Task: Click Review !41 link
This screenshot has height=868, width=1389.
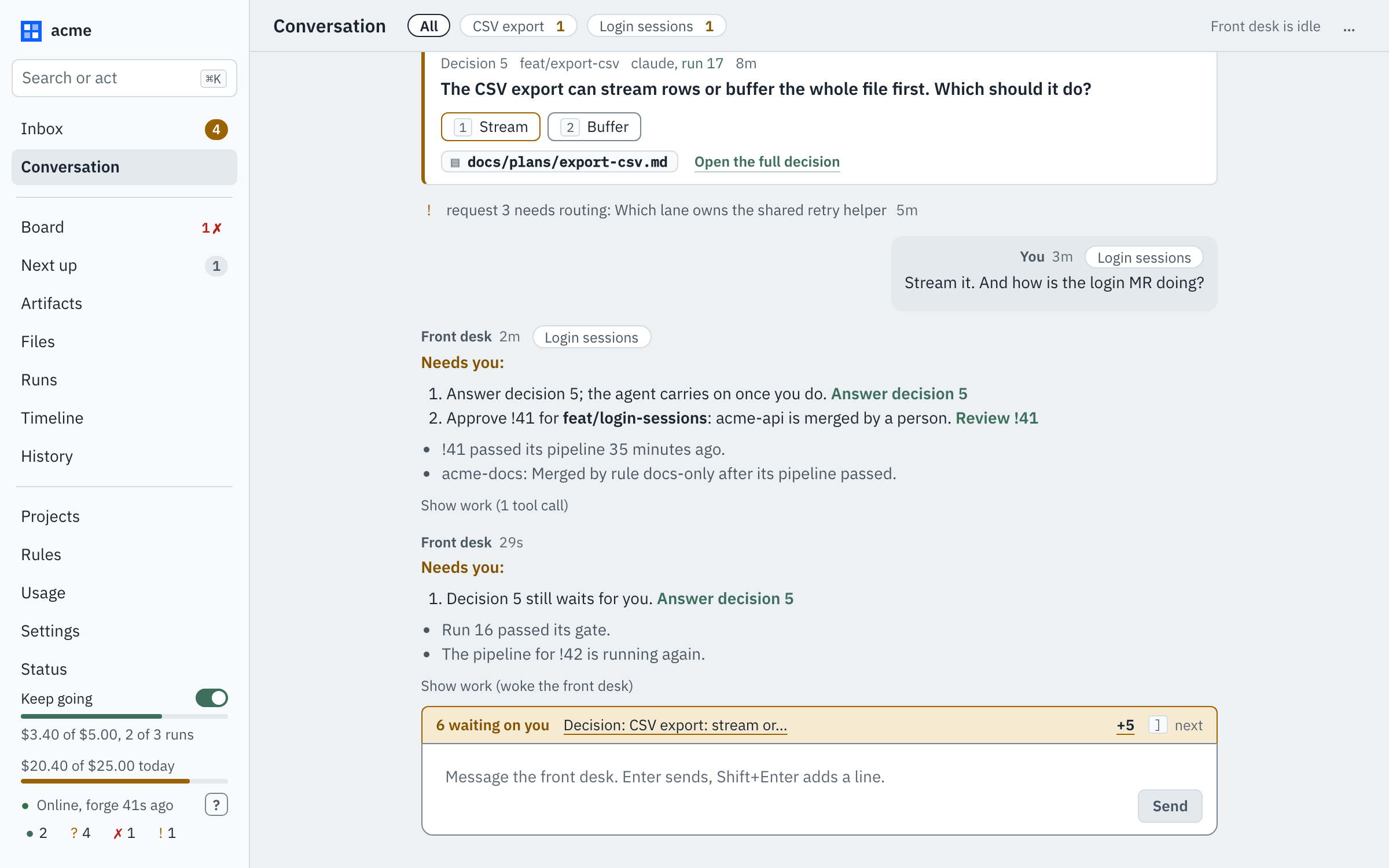Action: tap(997, 418)
